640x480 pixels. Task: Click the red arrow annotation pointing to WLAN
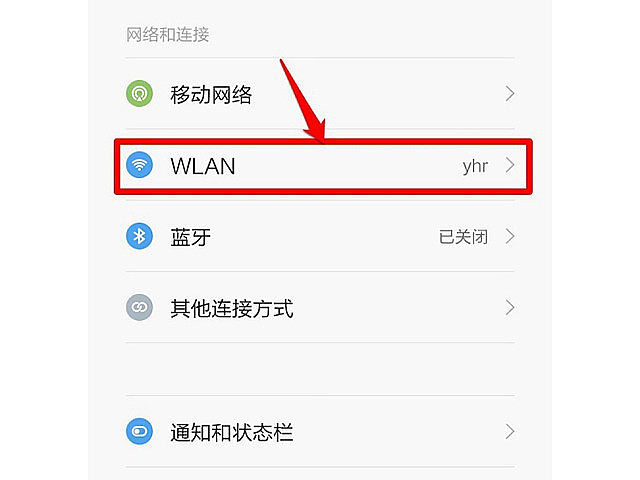303,101
